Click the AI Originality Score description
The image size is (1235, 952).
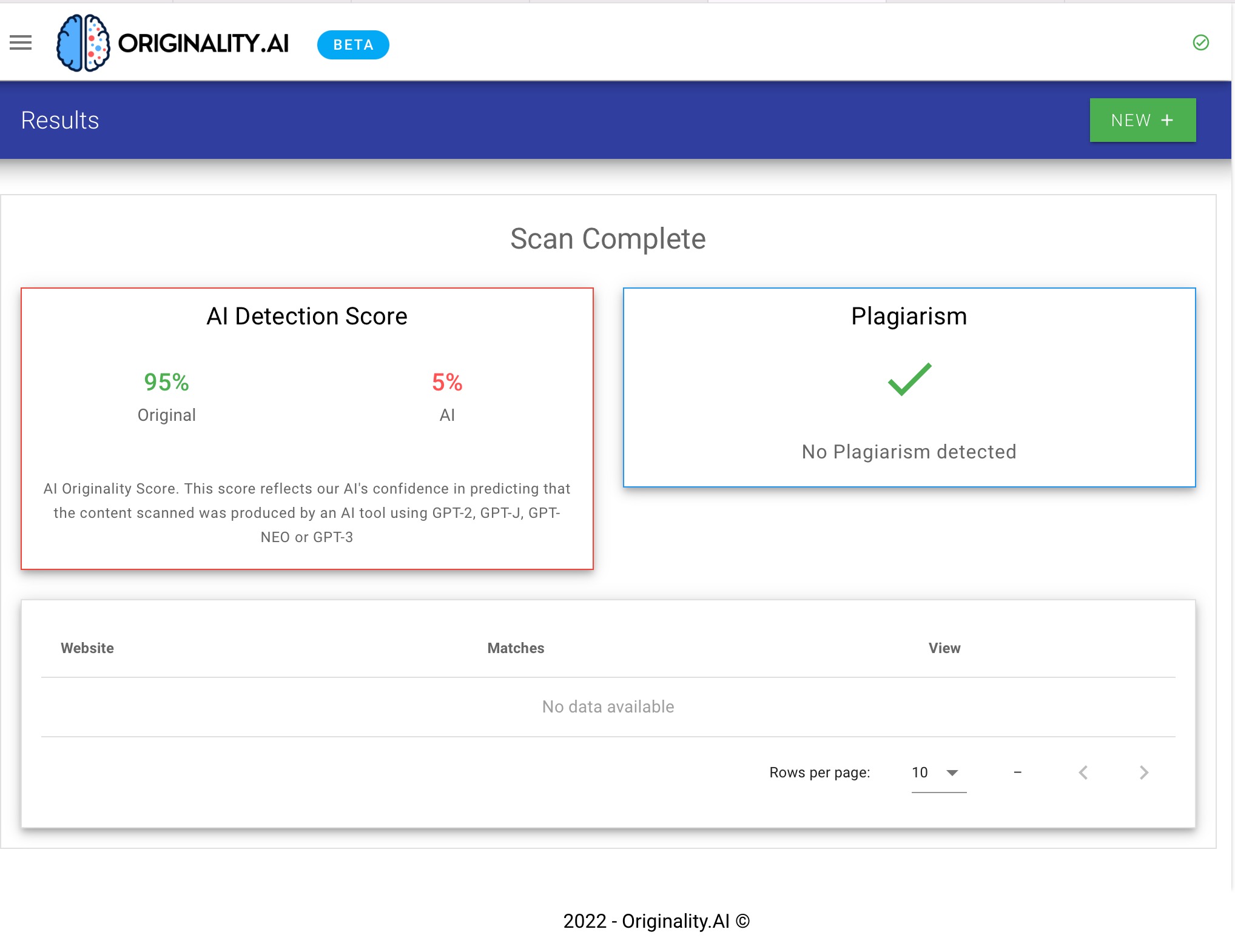307,513
